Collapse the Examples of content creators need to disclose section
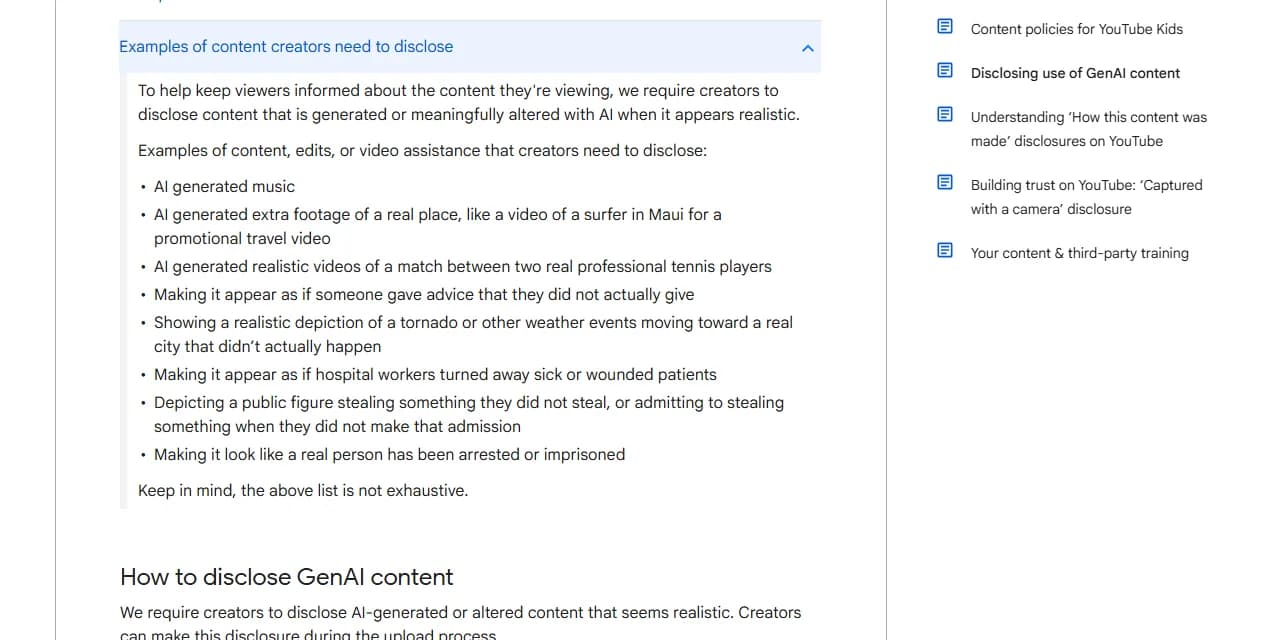Viewport: 1280px width, 640px height. pos(469,47)
